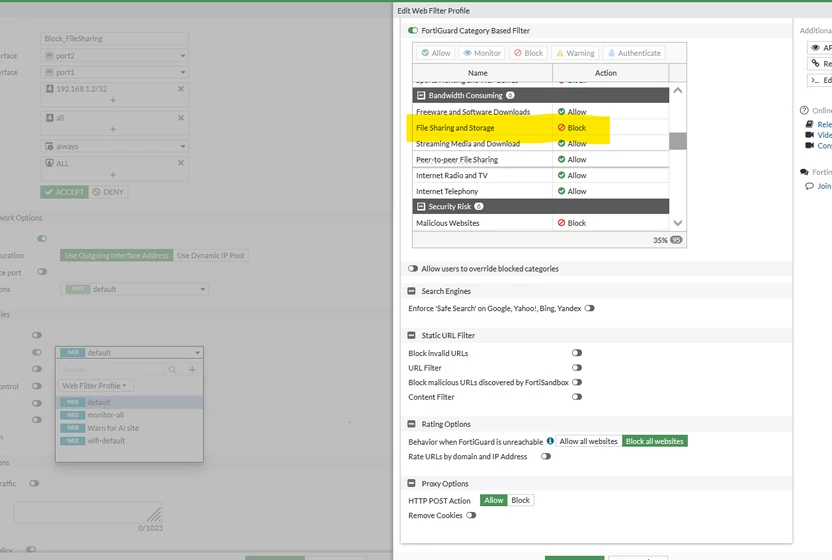Toggle FortiGuard Category Based Filter switch
The image size is (832, 560).
click(x=413, y=31)
